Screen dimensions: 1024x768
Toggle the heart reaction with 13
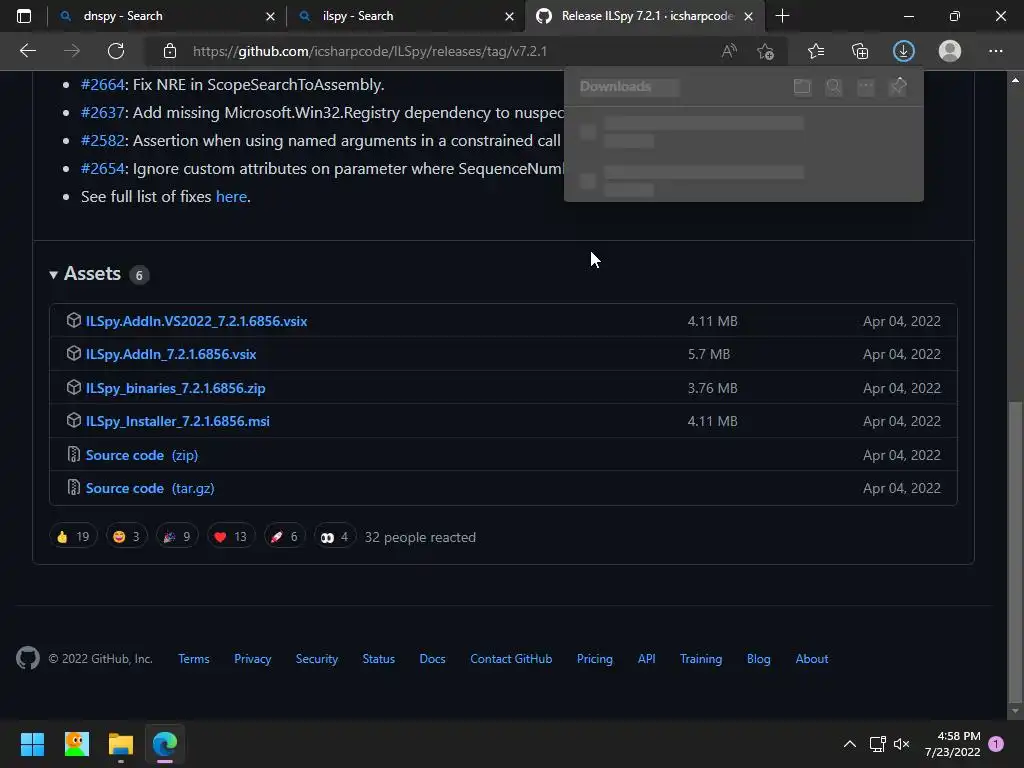(231, 537)
